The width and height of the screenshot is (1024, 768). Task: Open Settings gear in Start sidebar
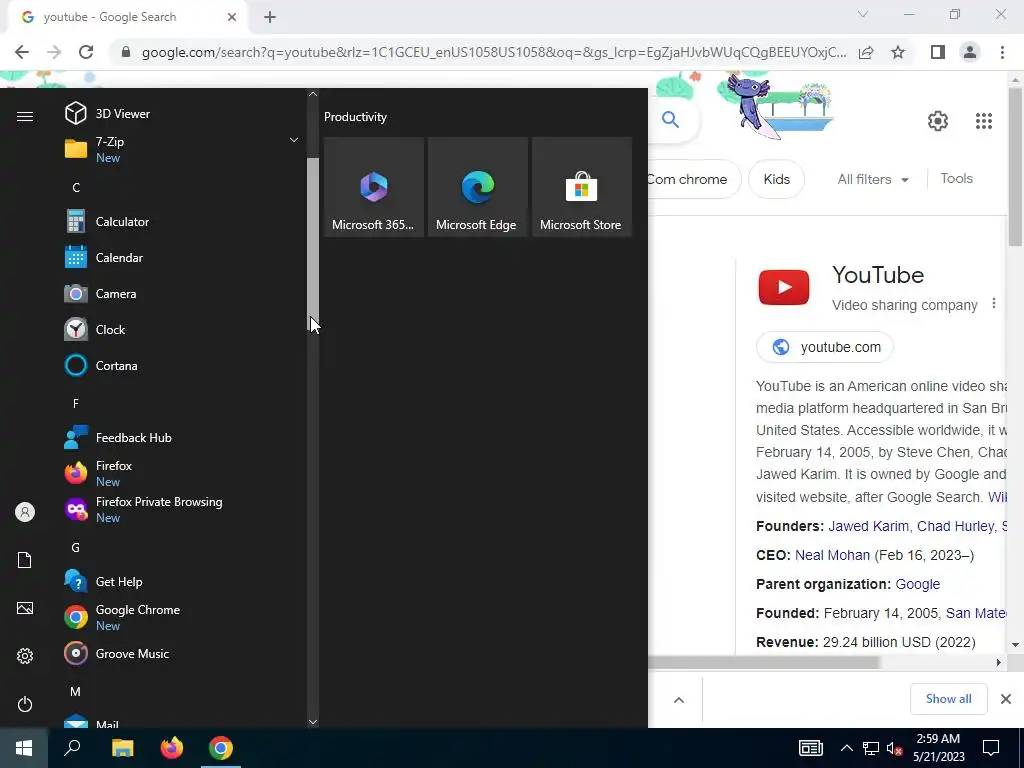25,656
